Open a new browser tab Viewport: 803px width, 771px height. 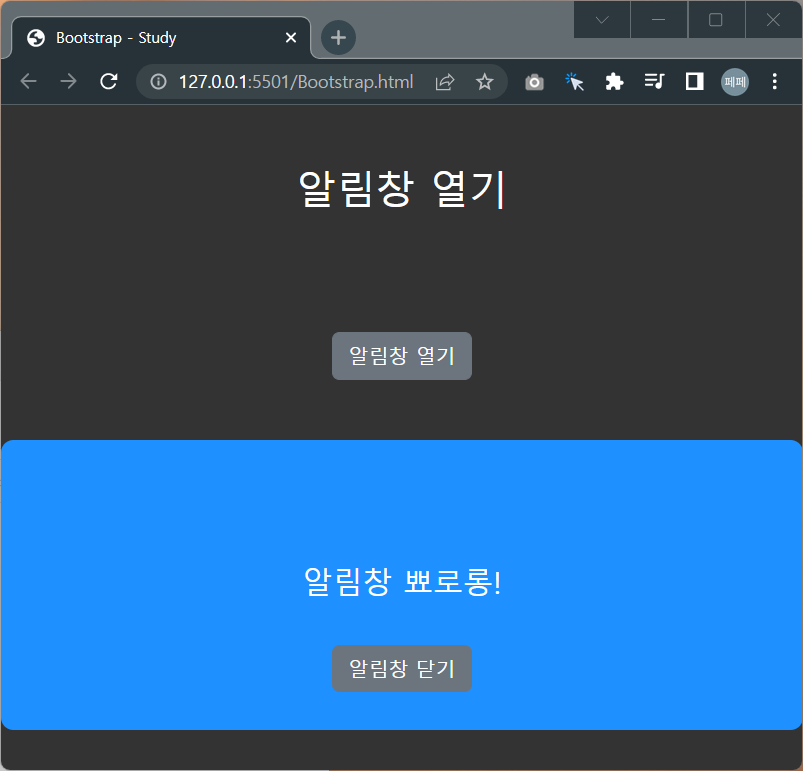coord(337,38)
